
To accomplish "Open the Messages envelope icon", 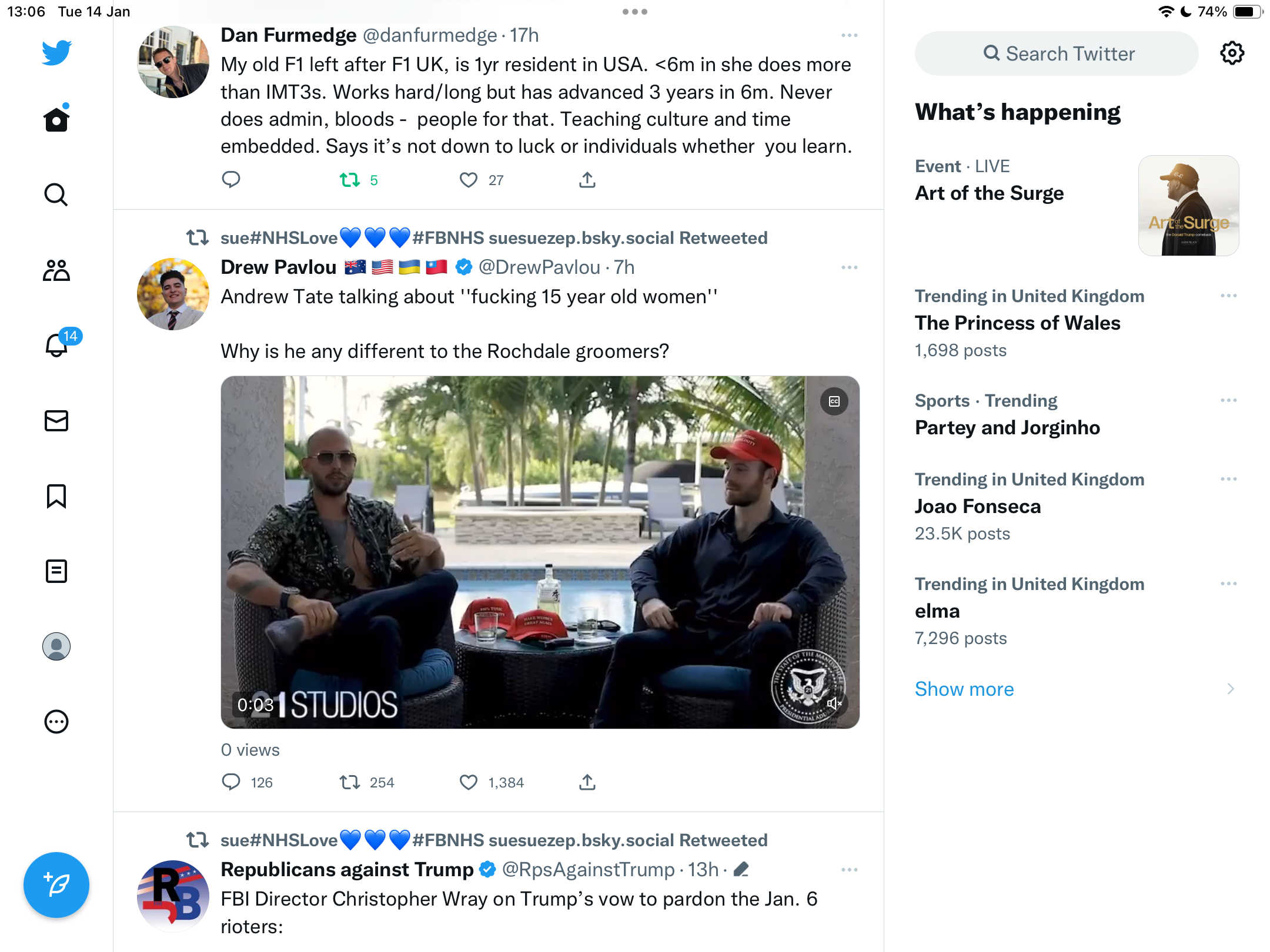I will click(x=56, y=421).
